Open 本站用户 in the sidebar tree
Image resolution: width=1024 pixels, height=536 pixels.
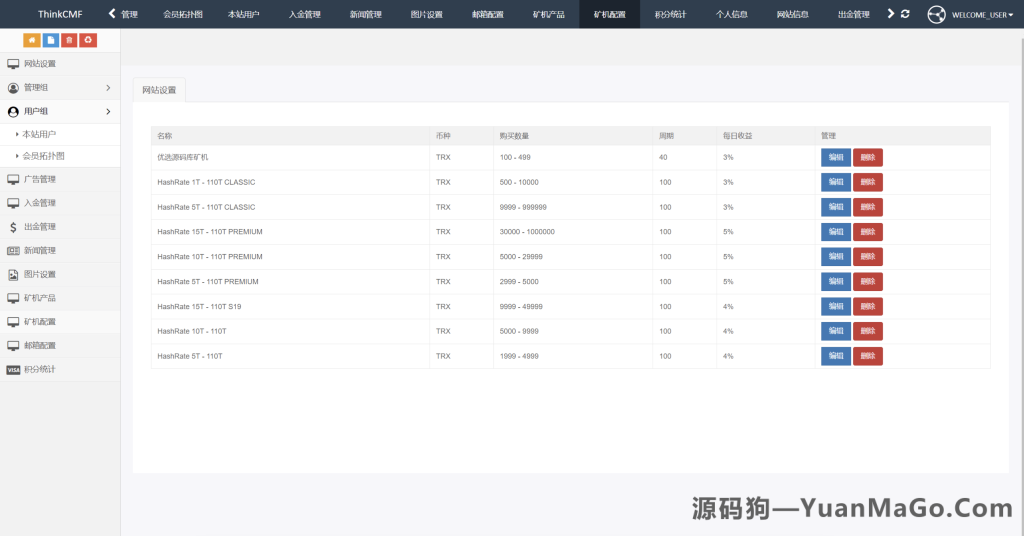(40, 133)
